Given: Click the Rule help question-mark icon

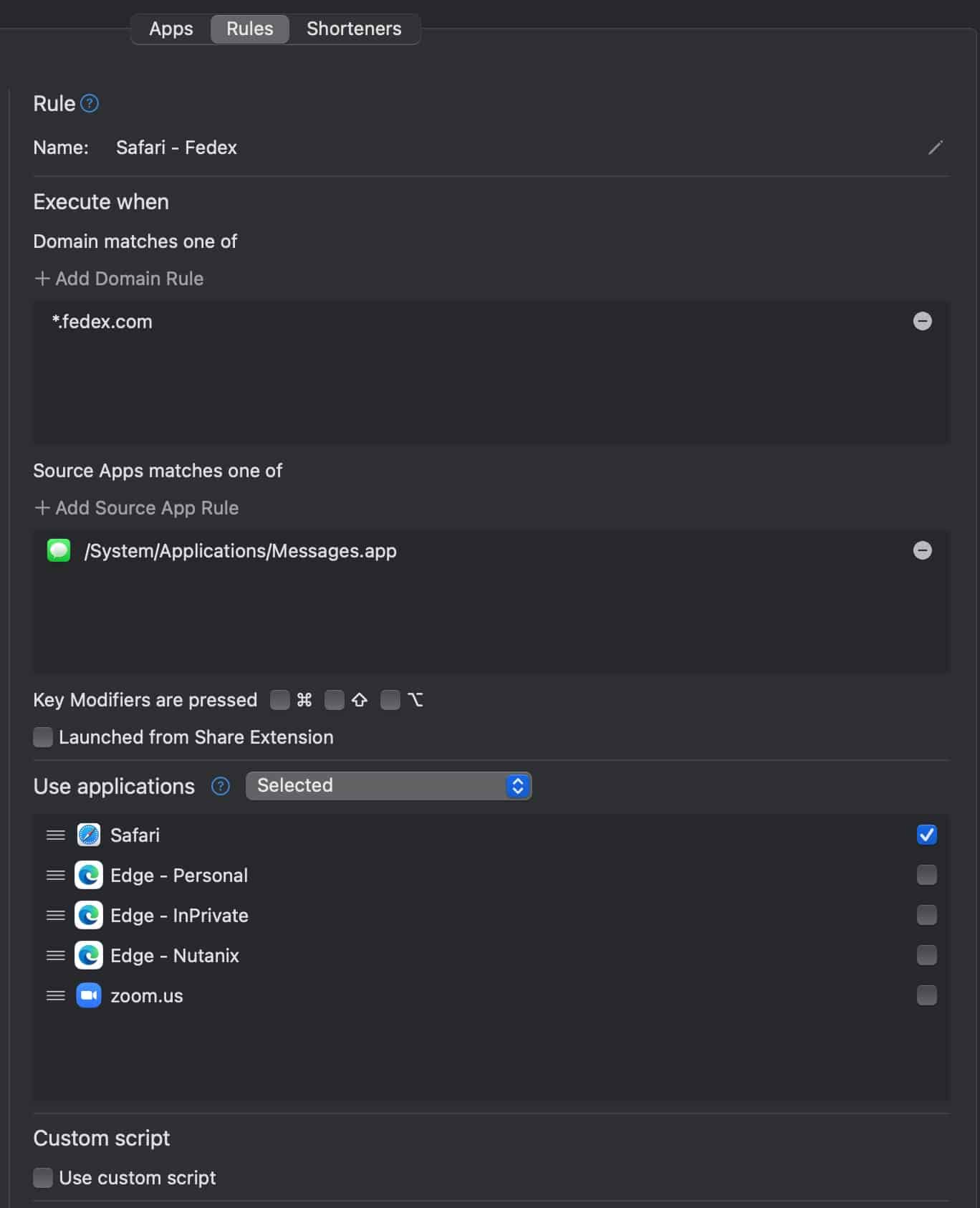Looking at the screenshot, I should (x=90, y=104).
